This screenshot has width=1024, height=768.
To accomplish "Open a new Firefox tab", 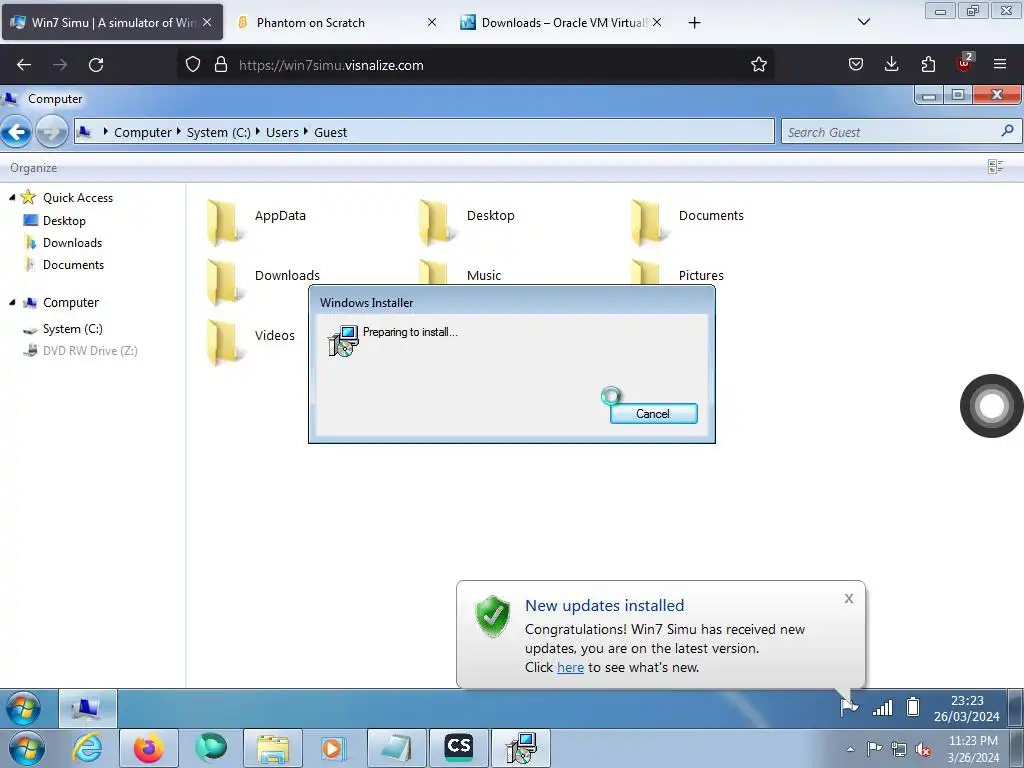I will click(694, 23).
